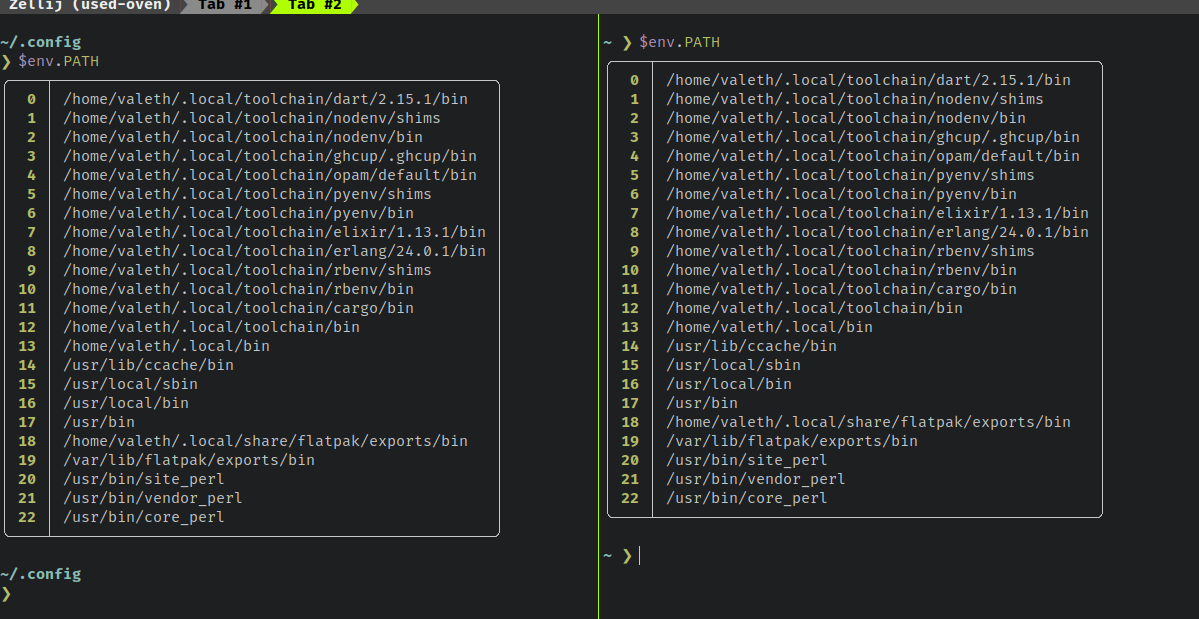This screenshot has width=1199, height=619.
Task: Select the erlang/24.0.1/bin path in right pane
Action: coord(877,232)
